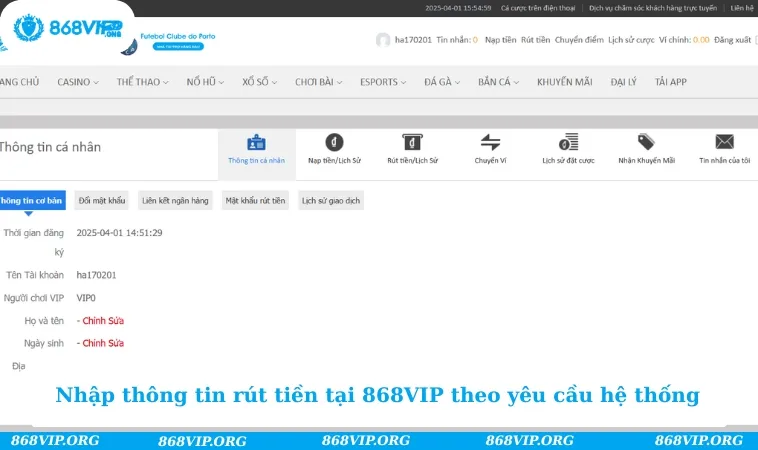Click the user avatar next to ha170201
This screenshot has width=758, height=450.
(383, 40)
